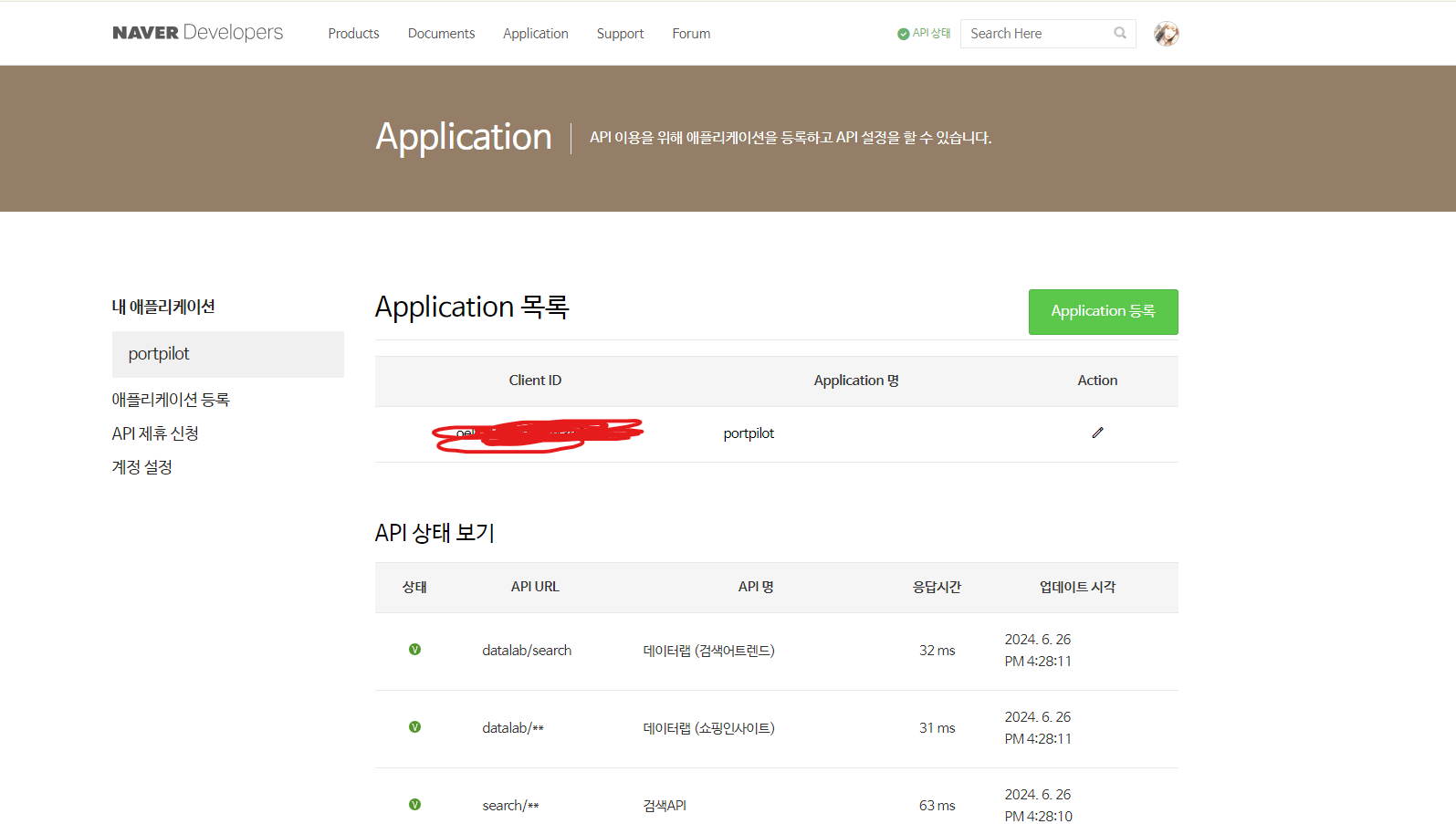Click 데이터랩 (쇼핑인사이트) API name
The image size is (1456, 824).
pos(708,728)
